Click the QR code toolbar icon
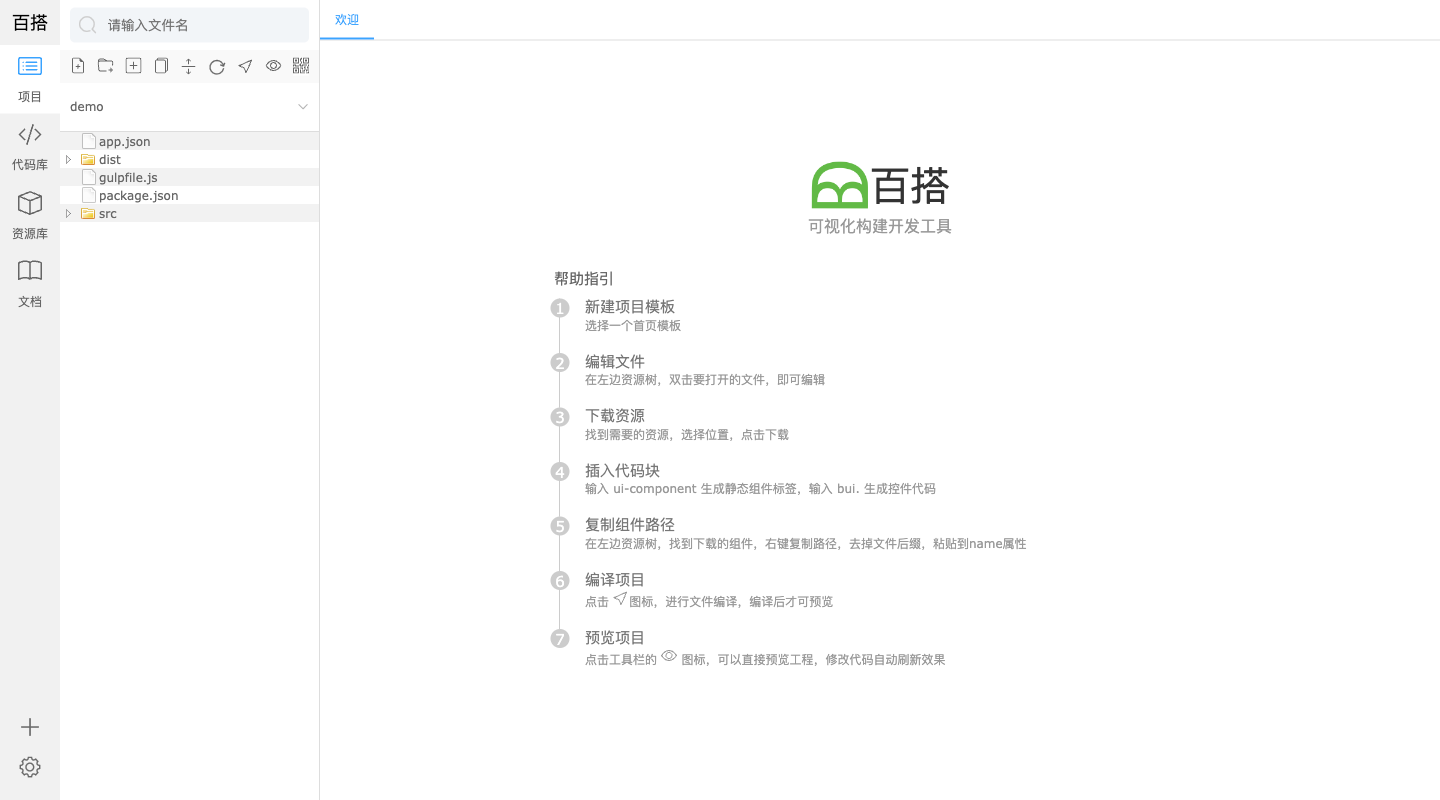Image resolution: width=1440 pixels, height=800 pixels. pos(301,66)
